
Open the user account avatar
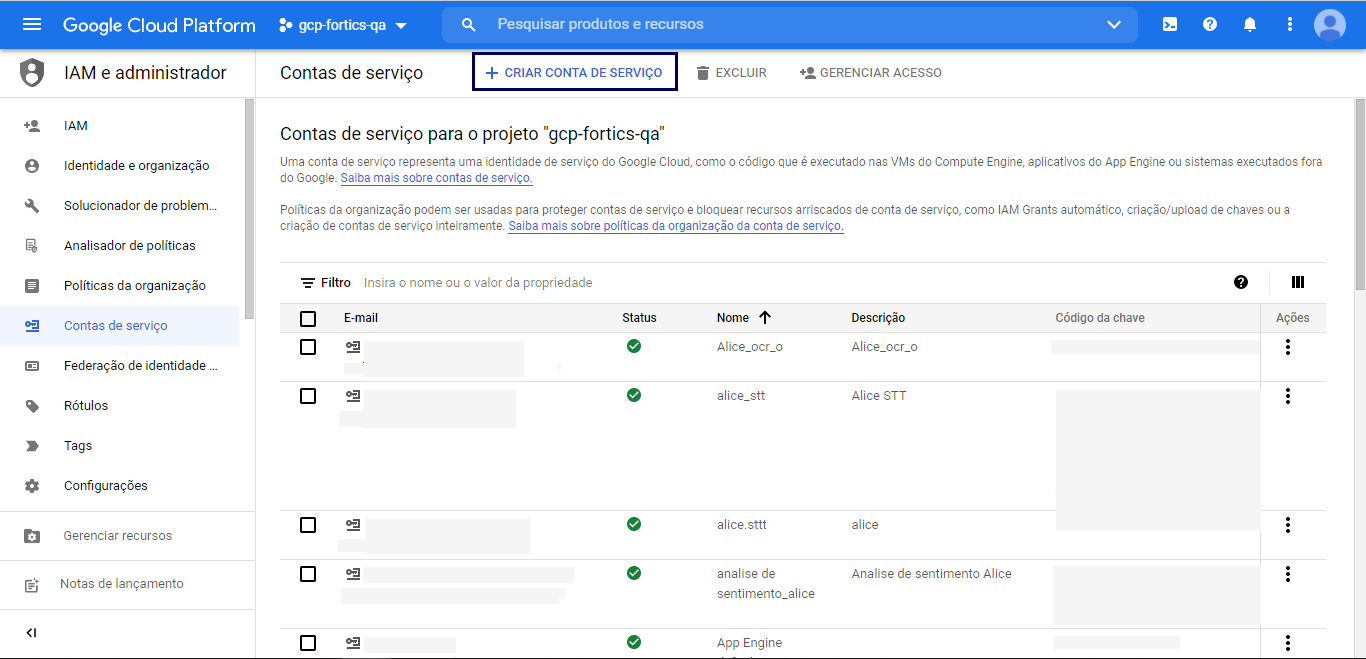(x=1330, y=24)
